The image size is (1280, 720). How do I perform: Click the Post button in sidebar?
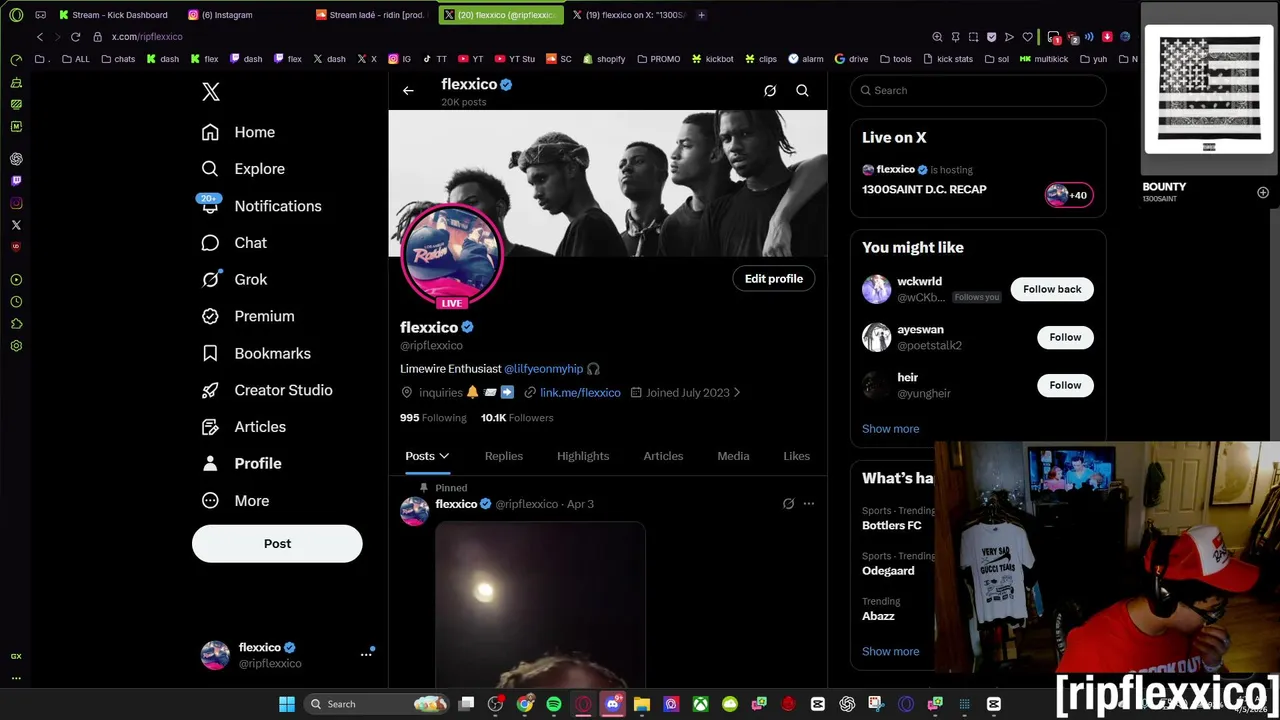(277, 544)
